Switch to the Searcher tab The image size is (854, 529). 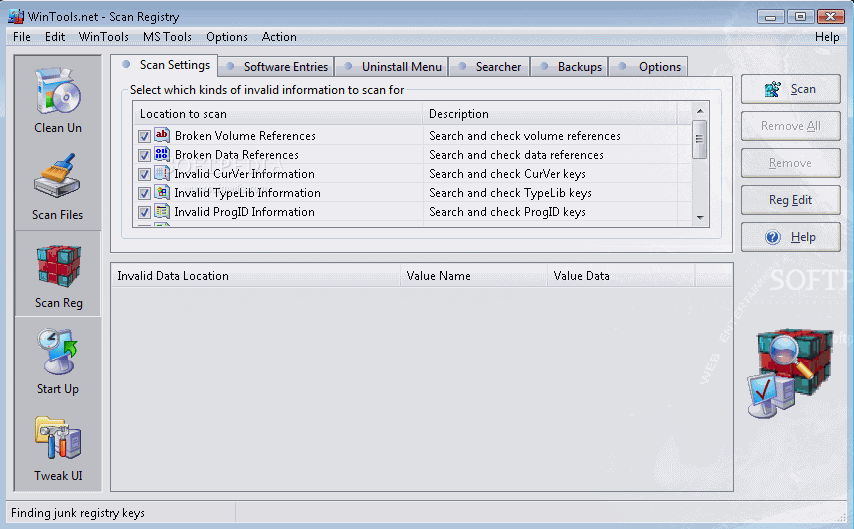[490, 66]
